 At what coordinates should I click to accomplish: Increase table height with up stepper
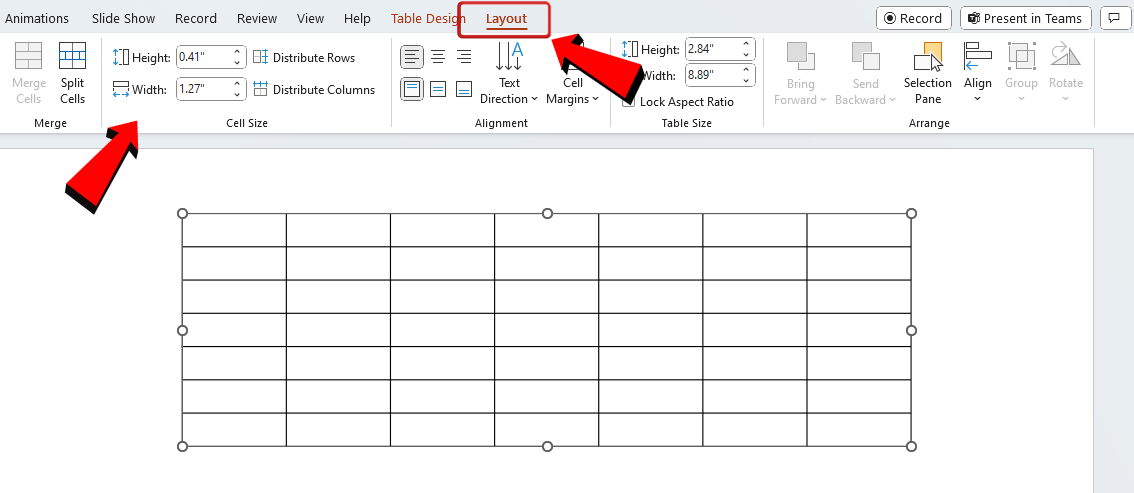point(747,44)
